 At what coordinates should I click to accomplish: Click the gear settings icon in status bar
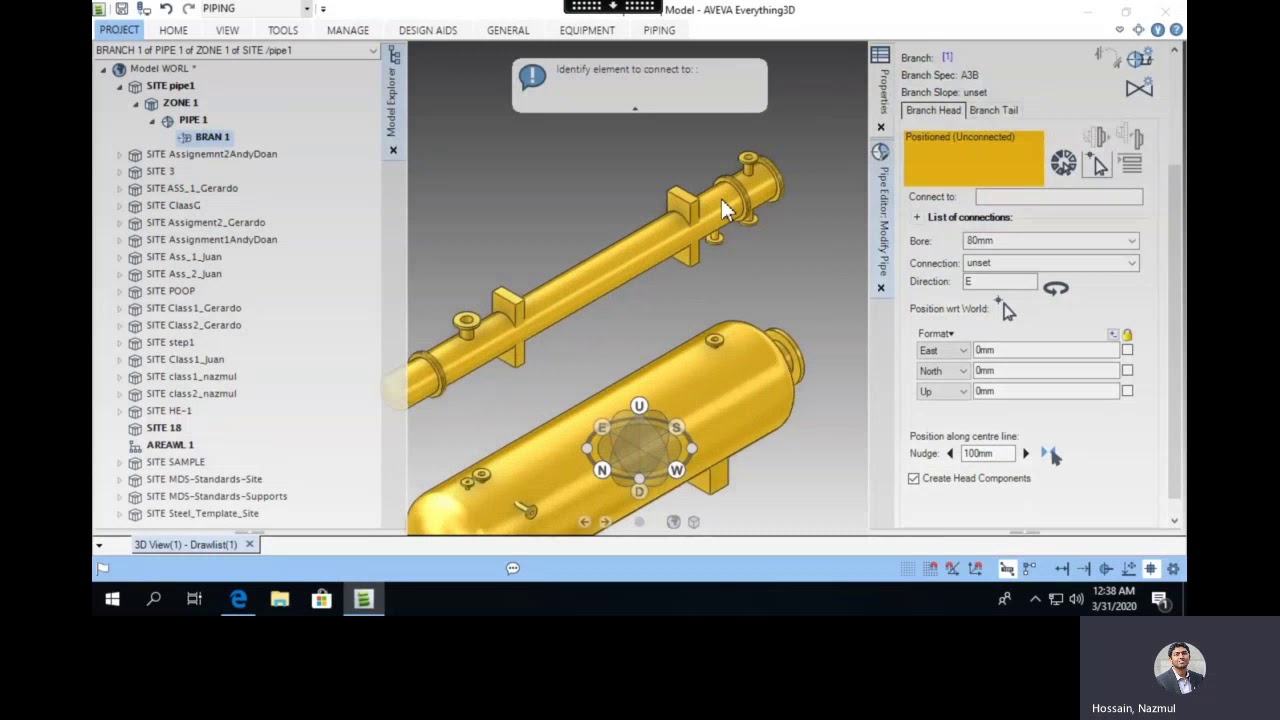[1173, 569]
